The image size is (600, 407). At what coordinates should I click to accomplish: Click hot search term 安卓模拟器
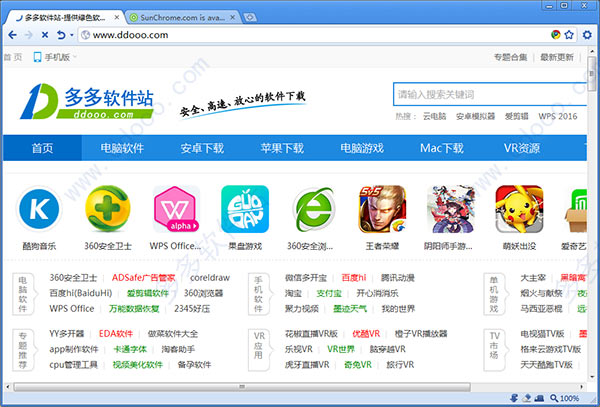point(476,116)
